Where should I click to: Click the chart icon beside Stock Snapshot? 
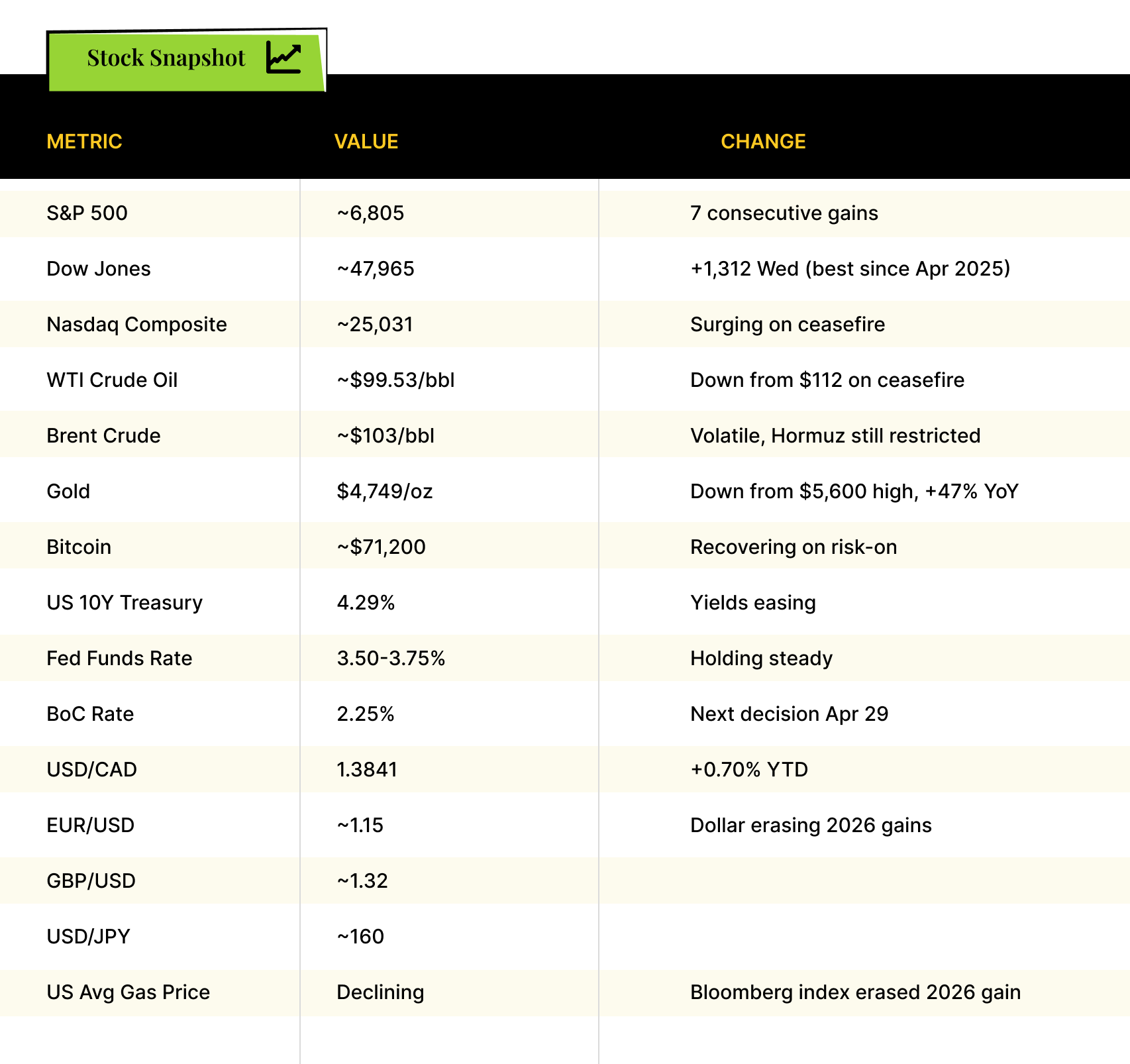click(x=284, y=57)
